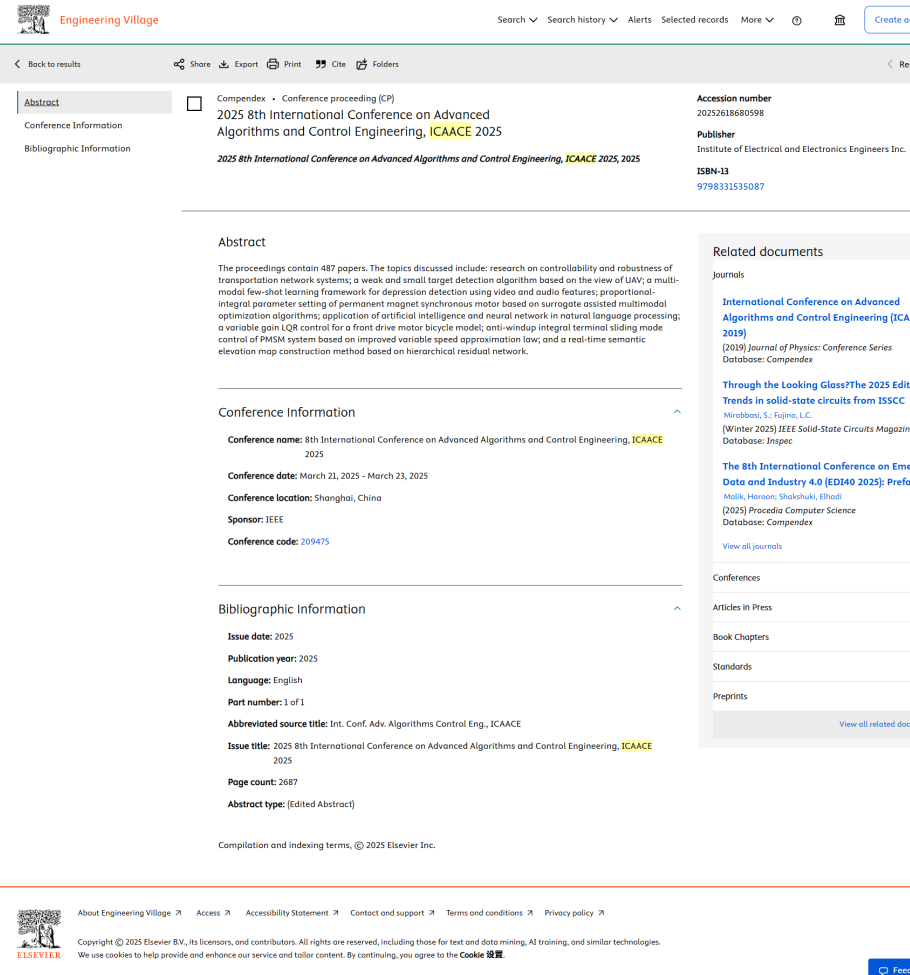Click the Export download icon
The width and height of the screenshot is (910, 975).
pos(224,64)
